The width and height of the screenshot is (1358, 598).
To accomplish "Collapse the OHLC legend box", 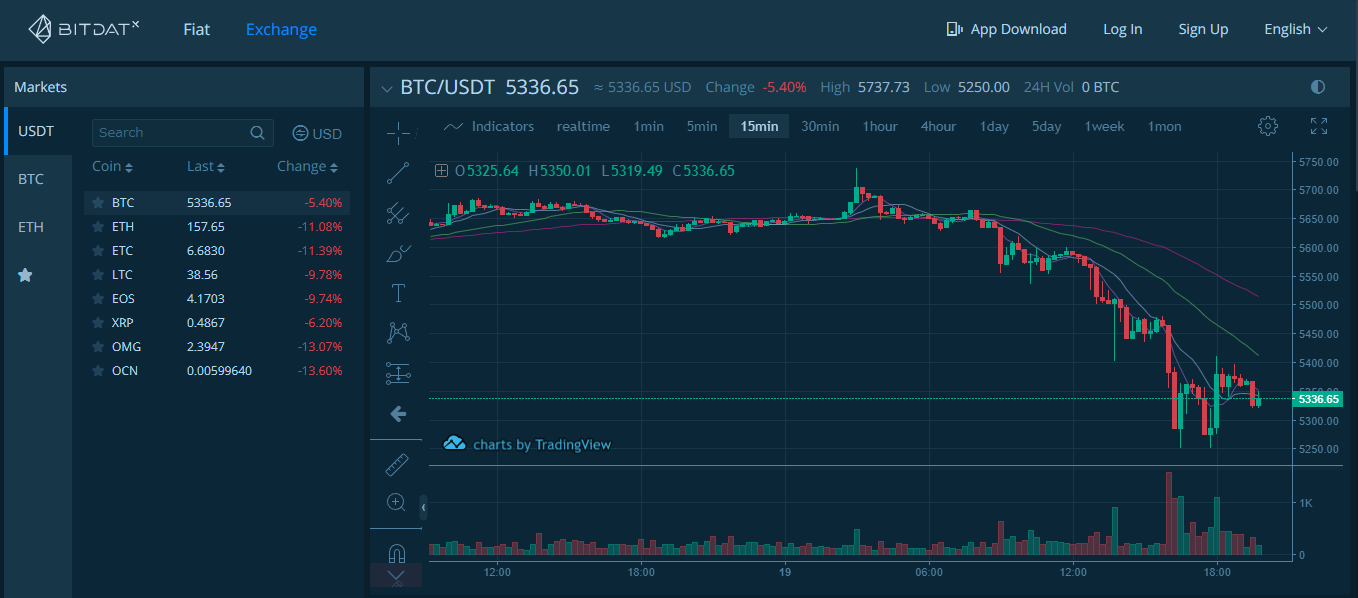I will pyautogui.click(x=441, y=171).
